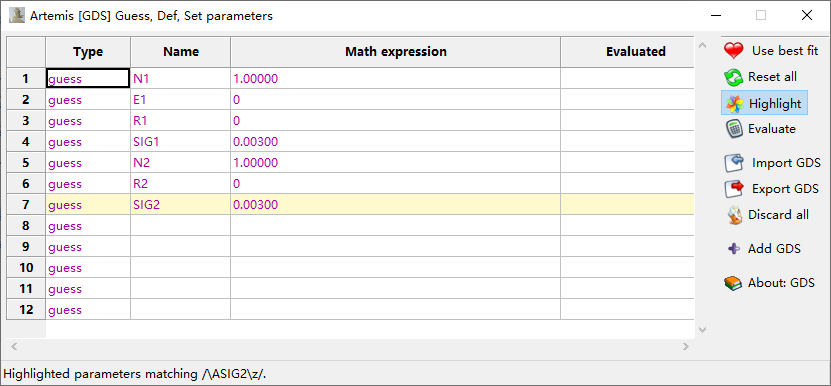Edit the Math expression cell for E1
This screenshot has height=386, width=831.
(x=395, y=100)
